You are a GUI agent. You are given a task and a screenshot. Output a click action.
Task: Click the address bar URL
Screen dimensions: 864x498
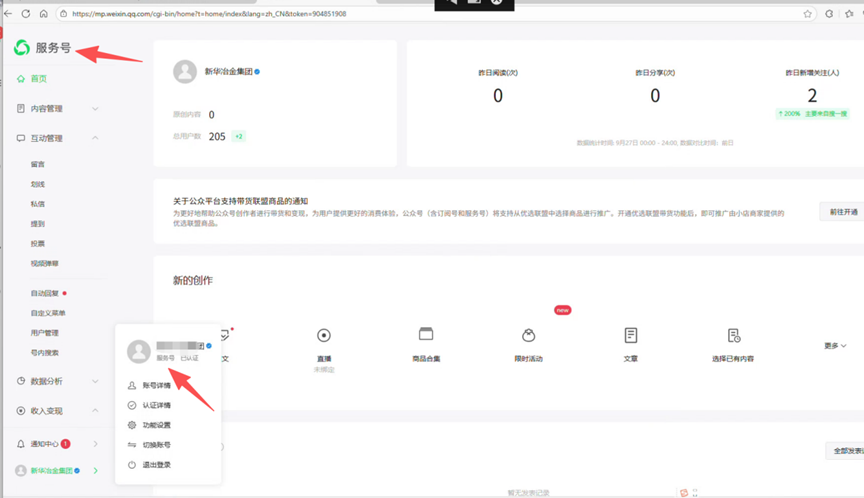(x=209, y=14)
